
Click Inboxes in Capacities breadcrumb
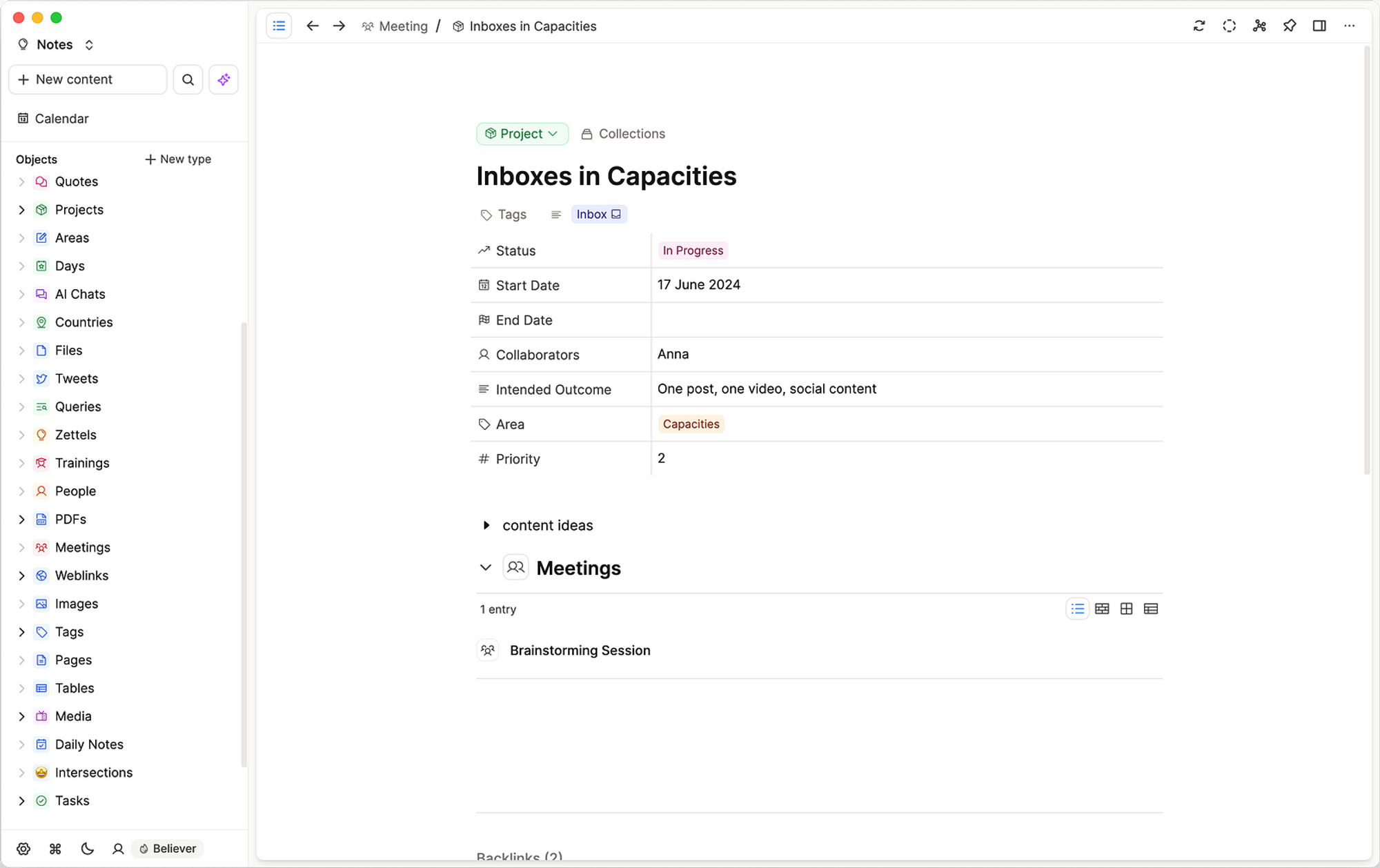point(524,26)
